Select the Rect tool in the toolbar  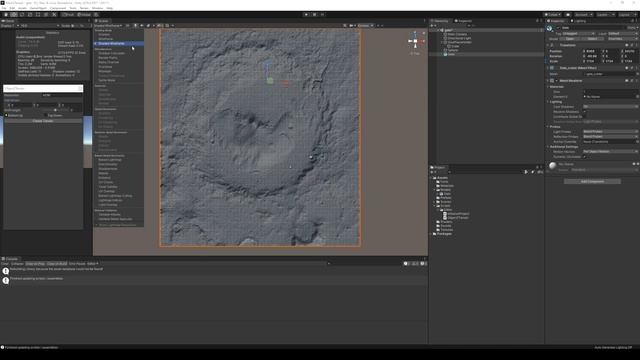click(x=38, y=15)
